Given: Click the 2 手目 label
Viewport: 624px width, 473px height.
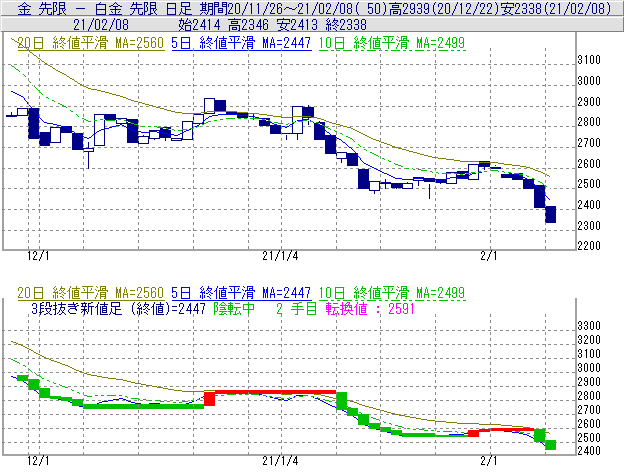Looking at the screenshot, I should pyautogui.click(x=296, y=309).
